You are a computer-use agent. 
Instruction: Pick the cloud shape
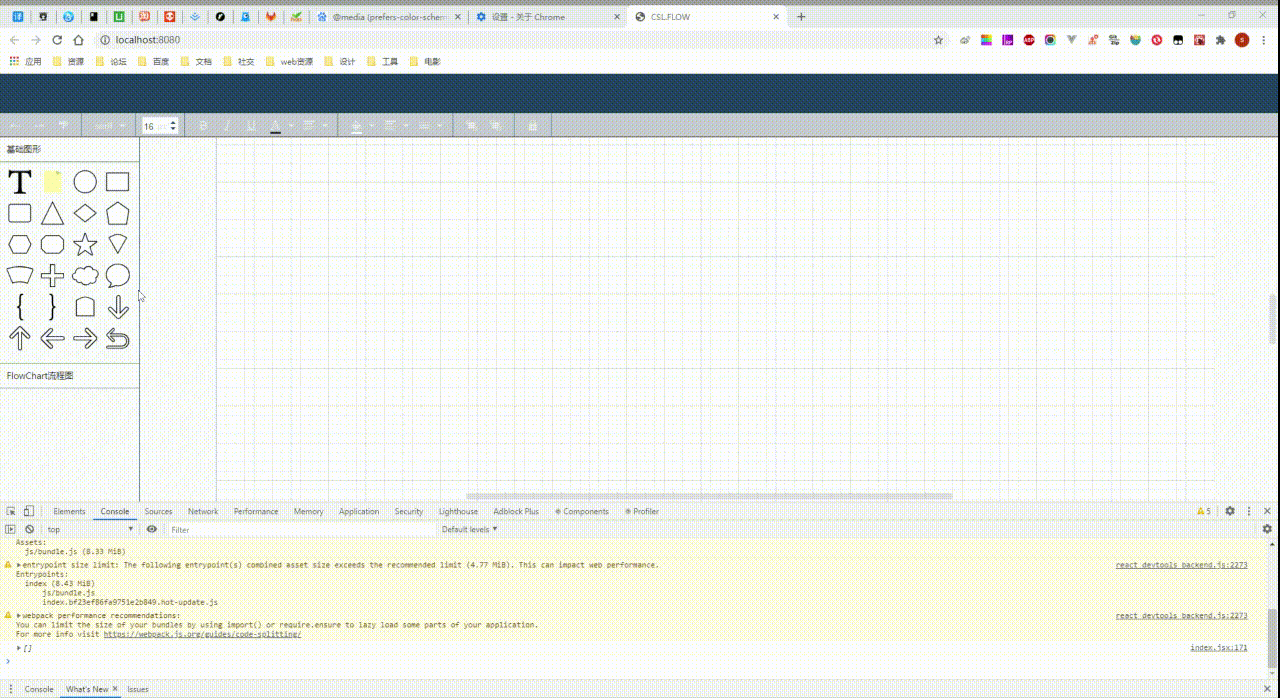point(85,276)
